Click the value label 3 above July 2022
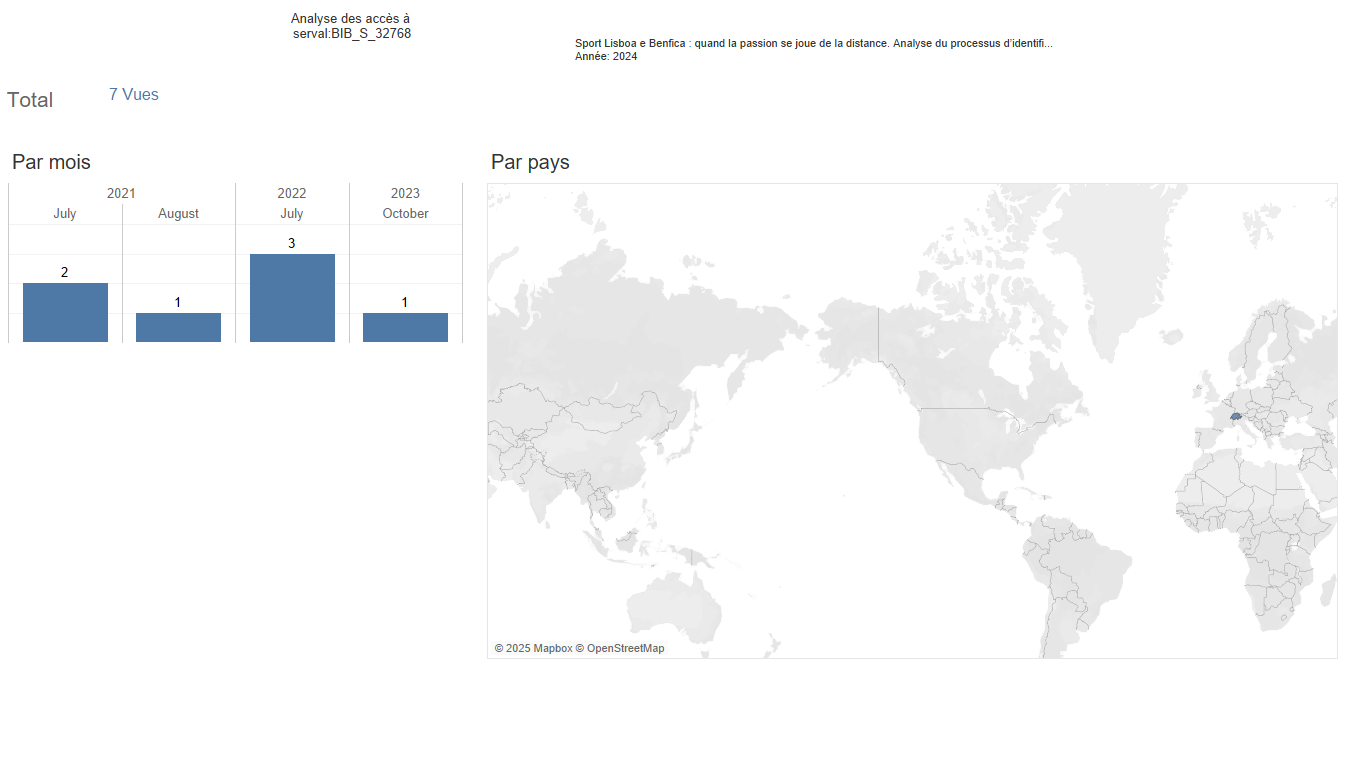This screenshot has height=768, width=1366. point(292,243)
